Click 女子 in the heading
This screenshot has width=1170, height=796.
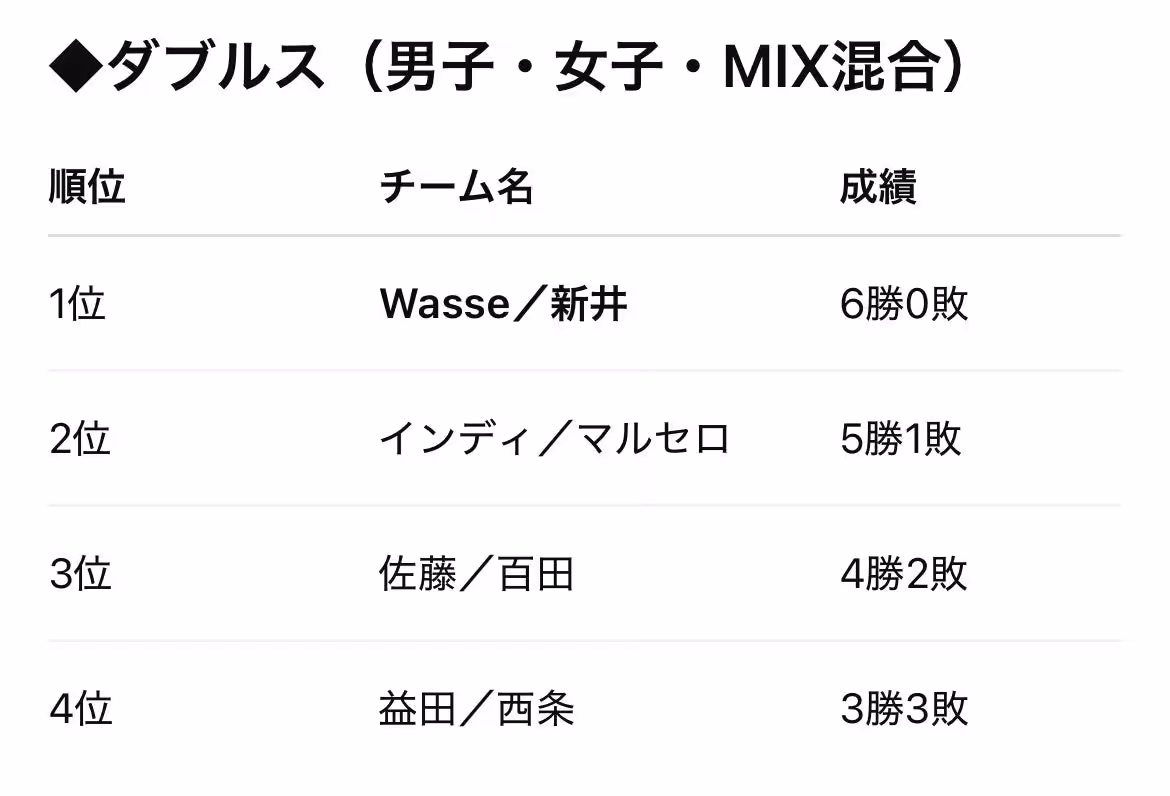610,67
